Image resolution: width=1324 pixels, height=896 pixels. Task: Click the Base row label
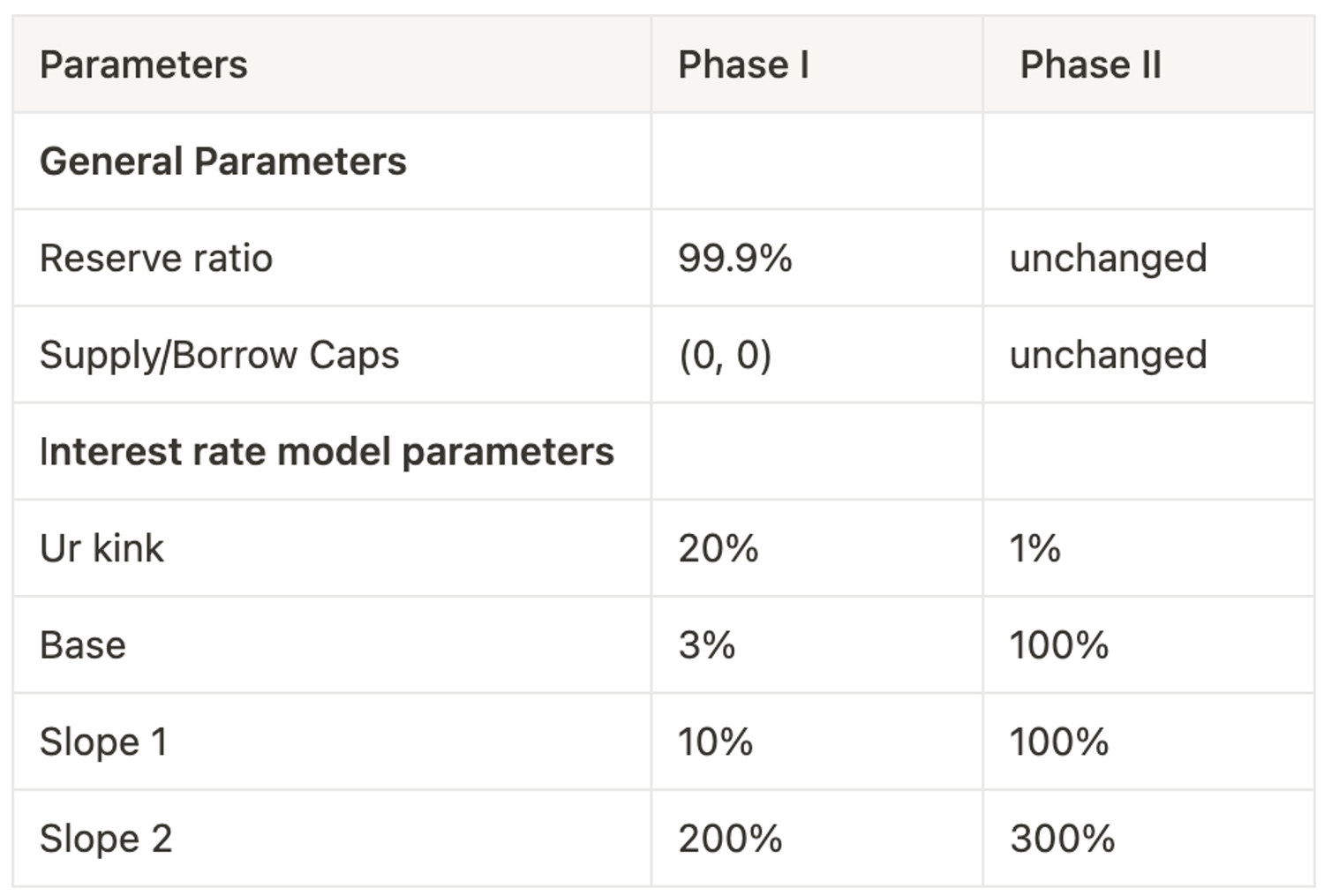tap(83, 645)
